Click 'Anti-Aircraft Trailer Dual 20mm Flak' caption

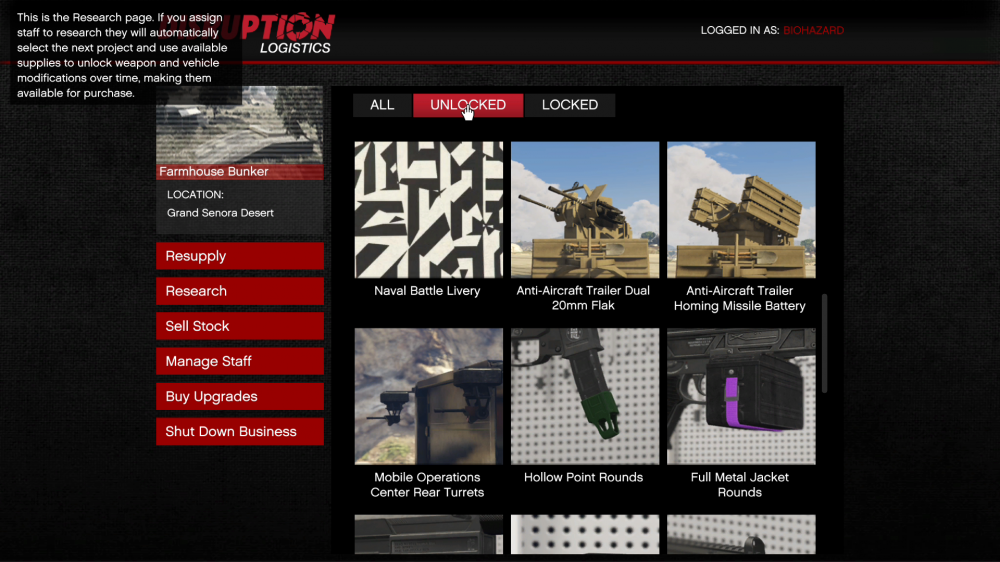click(583, 298)
